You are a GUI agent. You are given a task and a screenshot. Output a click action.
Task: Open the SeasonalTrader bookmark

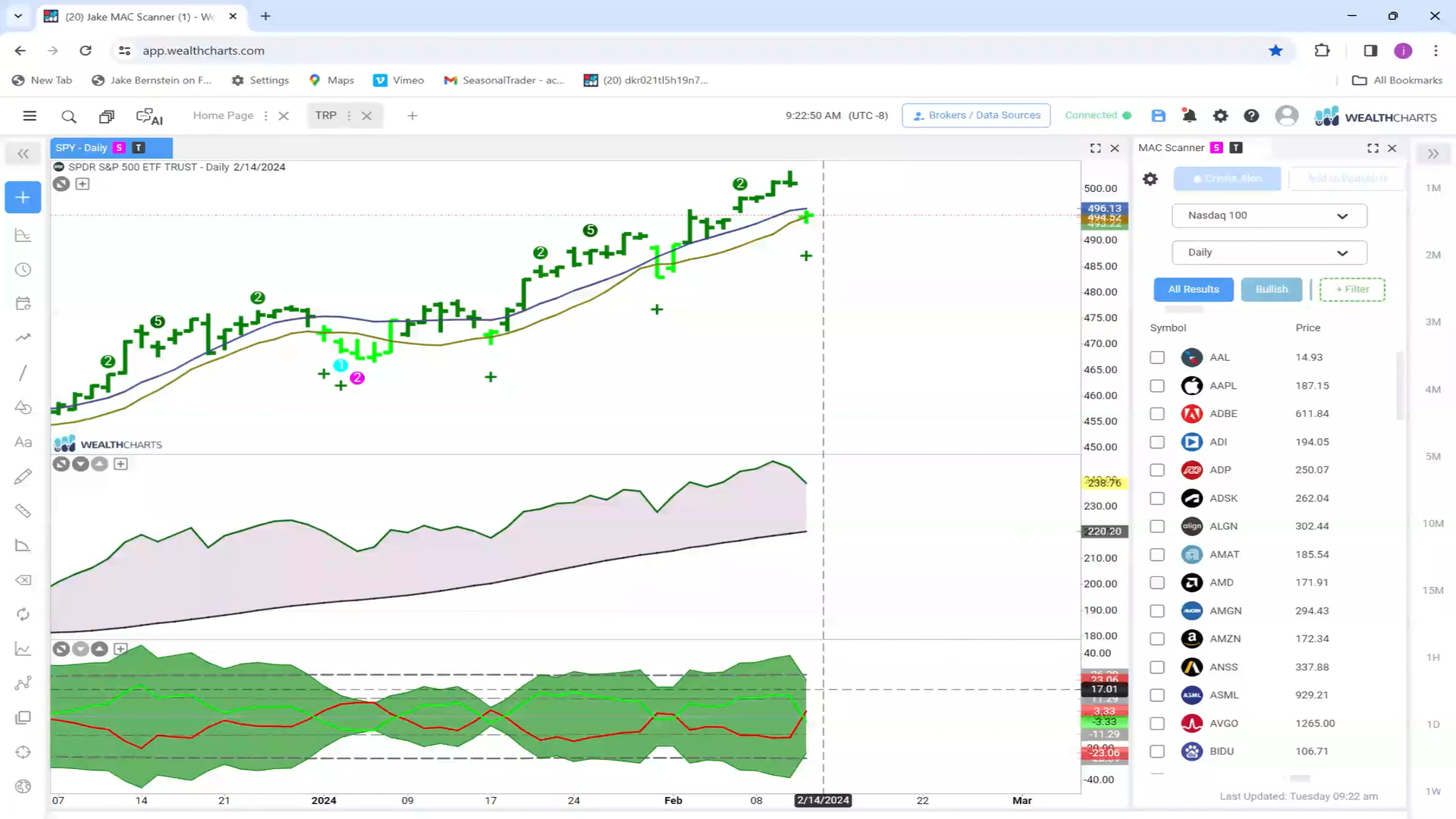pos(504,80)
